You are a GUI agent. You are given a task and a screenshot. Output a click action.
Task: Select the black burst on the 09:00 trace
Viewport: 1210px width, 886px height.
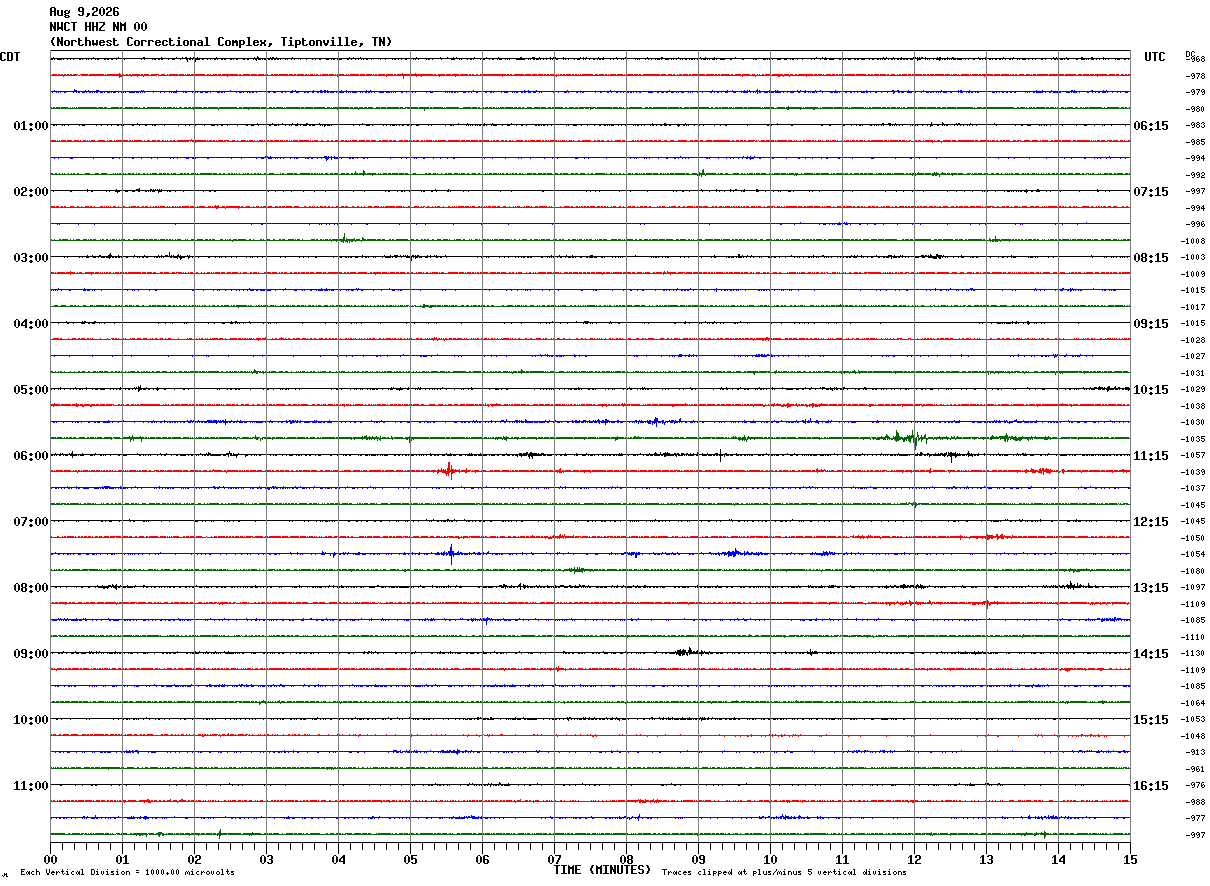point(686,652)
